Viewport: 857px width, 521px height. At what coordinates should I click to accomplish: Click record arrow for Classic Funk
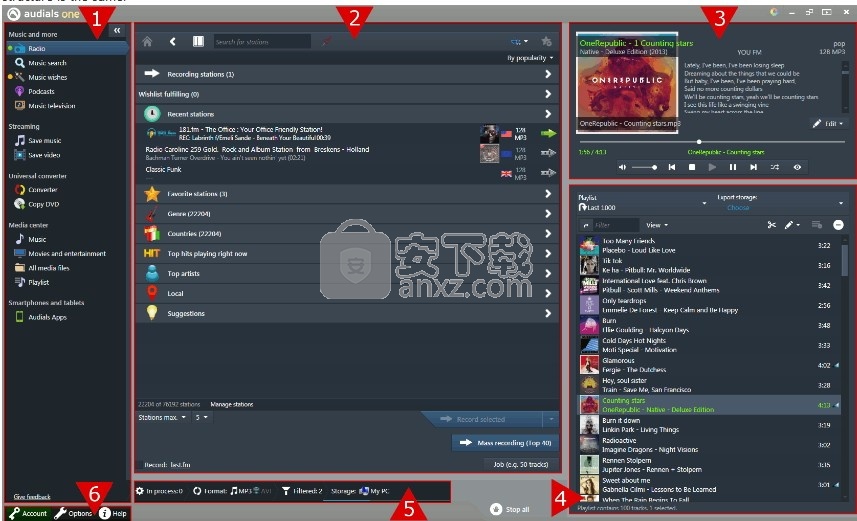click(548, 173)
